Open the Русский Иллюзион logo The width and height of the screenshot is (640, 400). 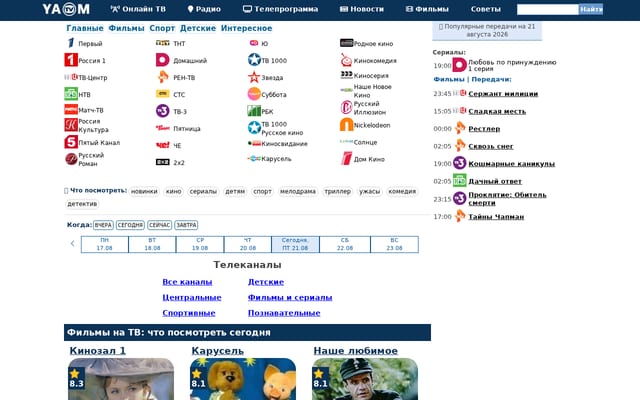(347, 107)
